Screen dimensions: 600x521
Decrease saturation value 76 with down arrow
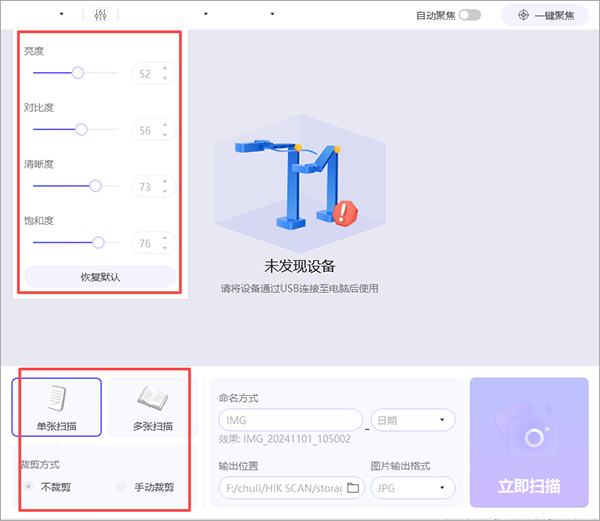coord(165,248)
